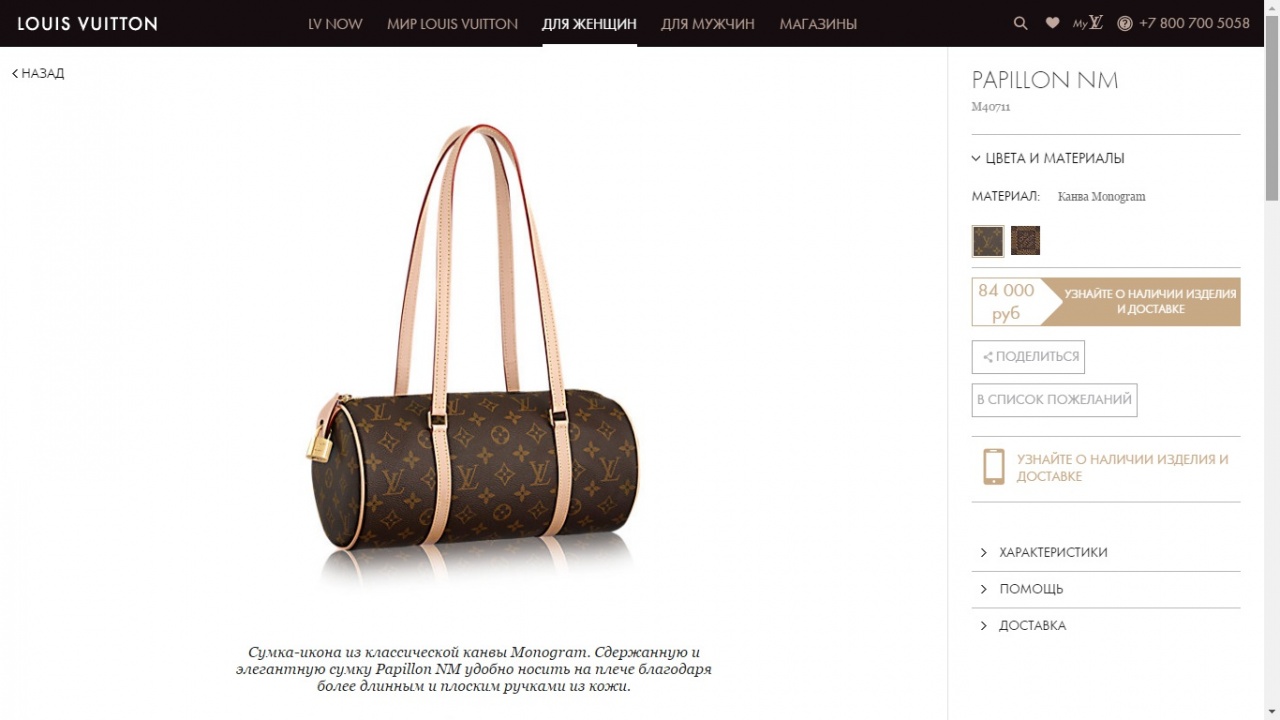Open the Магазины menu item

pyautogui.click(x=818, y=23)
